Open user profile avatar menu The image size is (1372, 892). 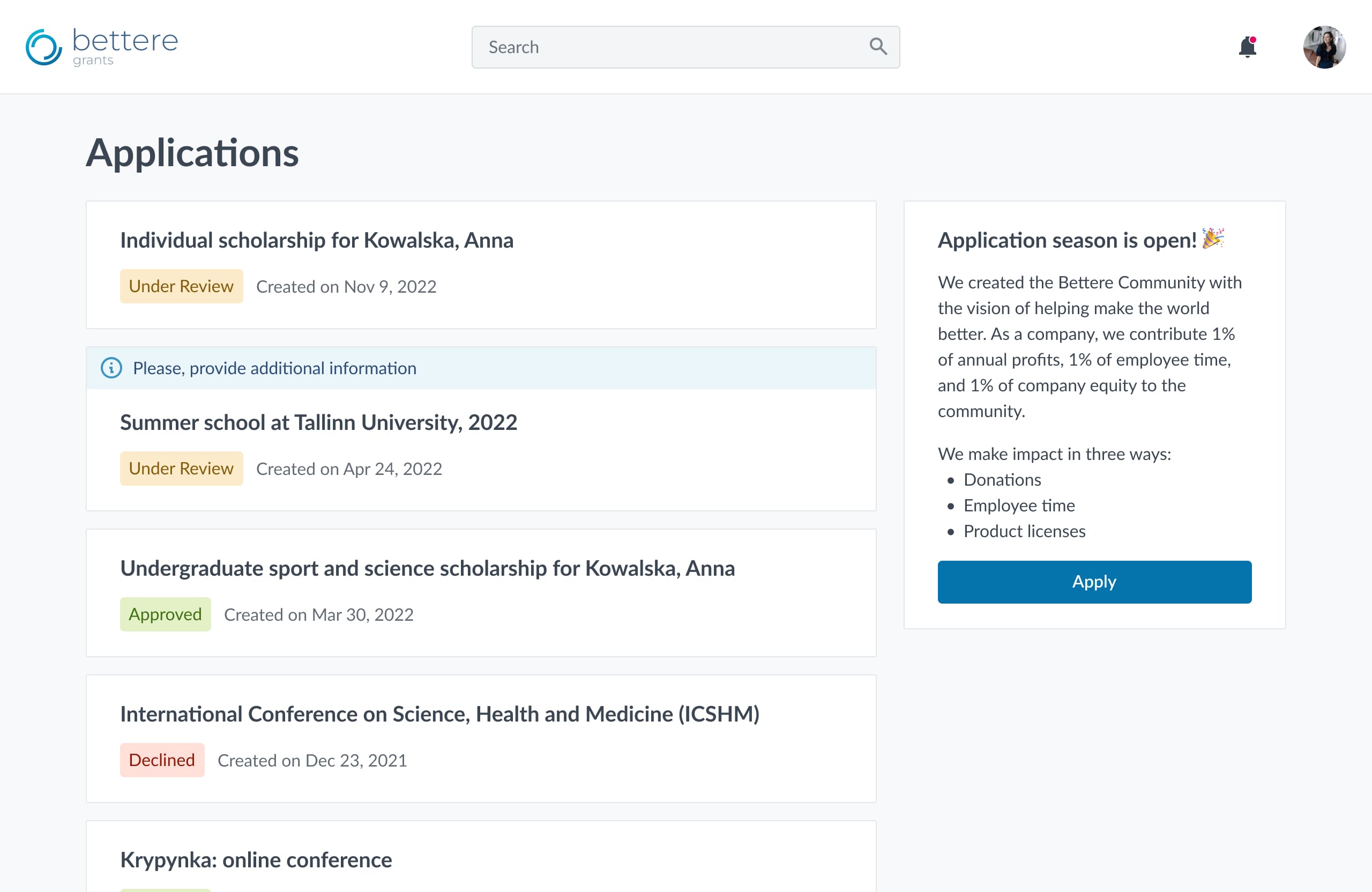coord(1324,47)
